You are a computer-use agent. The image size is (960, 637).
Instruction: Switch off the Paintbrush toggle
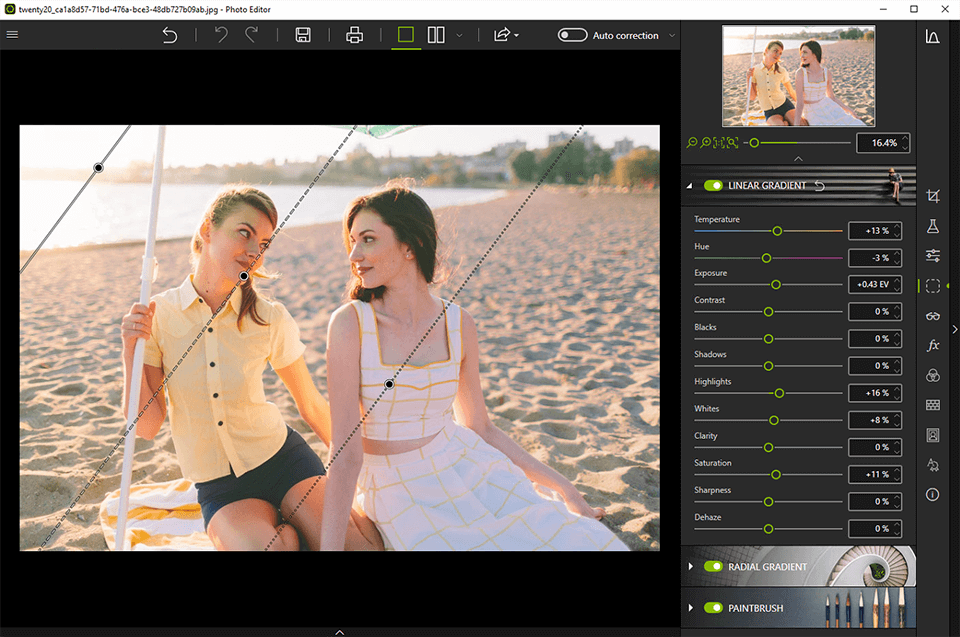(x=713, y=608)
